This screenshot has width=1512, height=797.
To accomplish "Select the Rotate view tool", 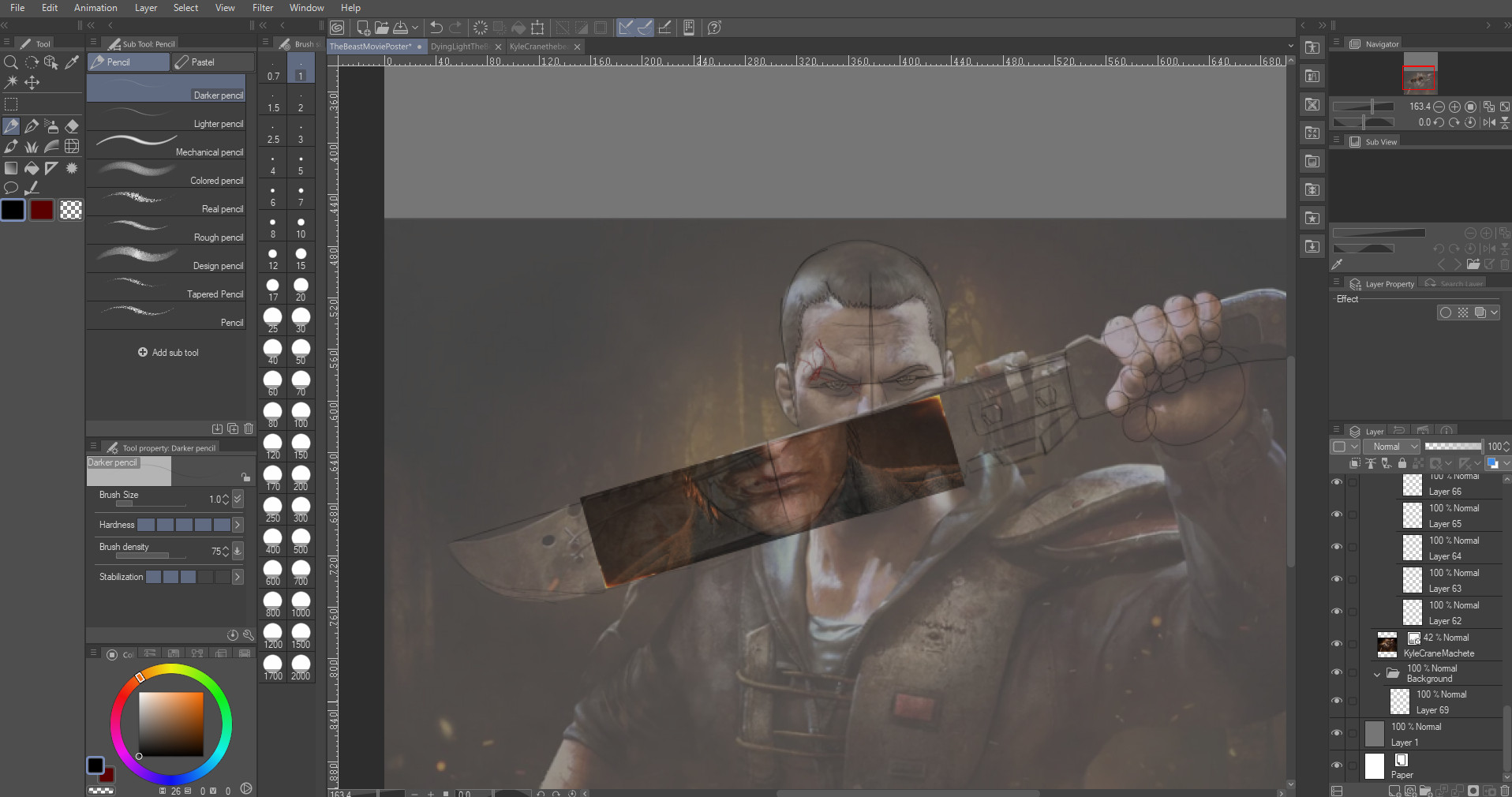I will [x=32, y=62].
